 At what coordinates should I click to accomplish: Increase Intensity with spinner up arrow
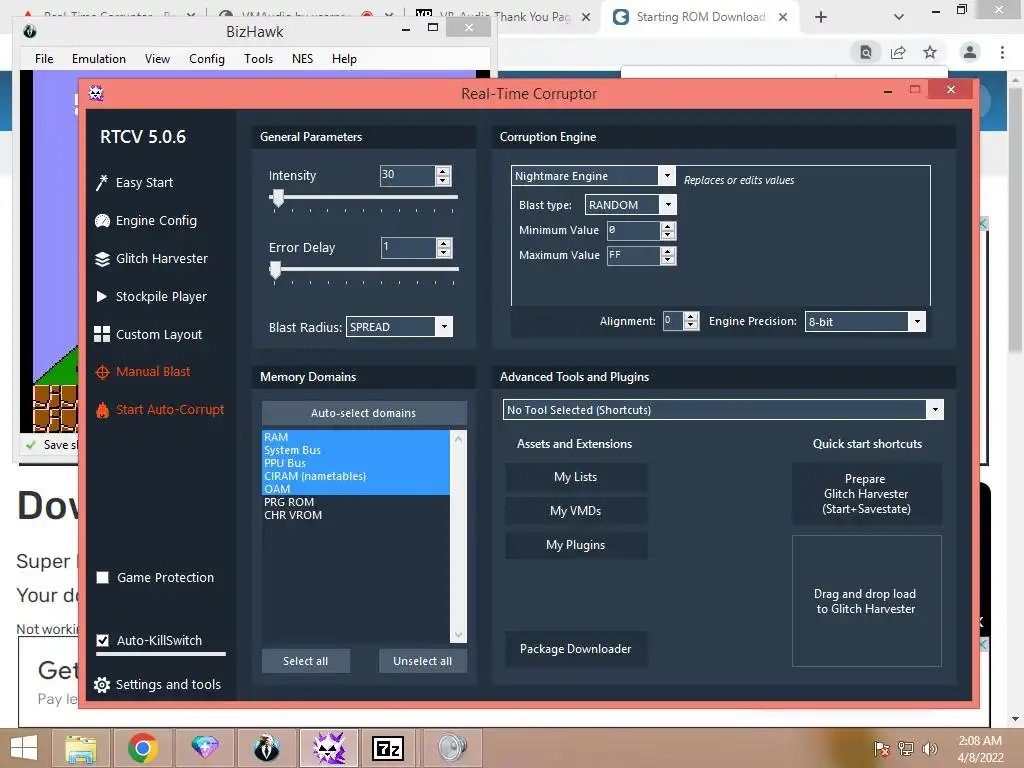[x=443, y=171]
